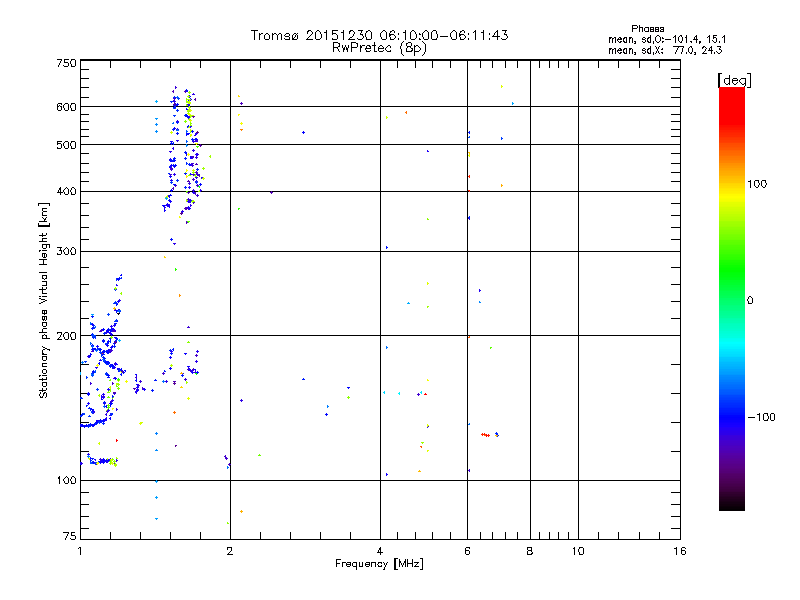Click the y-axis tick '750'
Image resolution: width=800 pixels, height=600 pixels.
pyautogui.click(x=66, y=63)
